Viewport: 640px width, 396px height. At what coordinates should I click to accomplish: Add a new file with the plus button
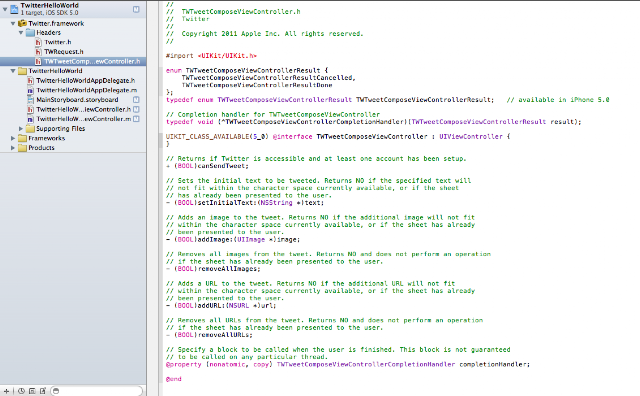6,391
